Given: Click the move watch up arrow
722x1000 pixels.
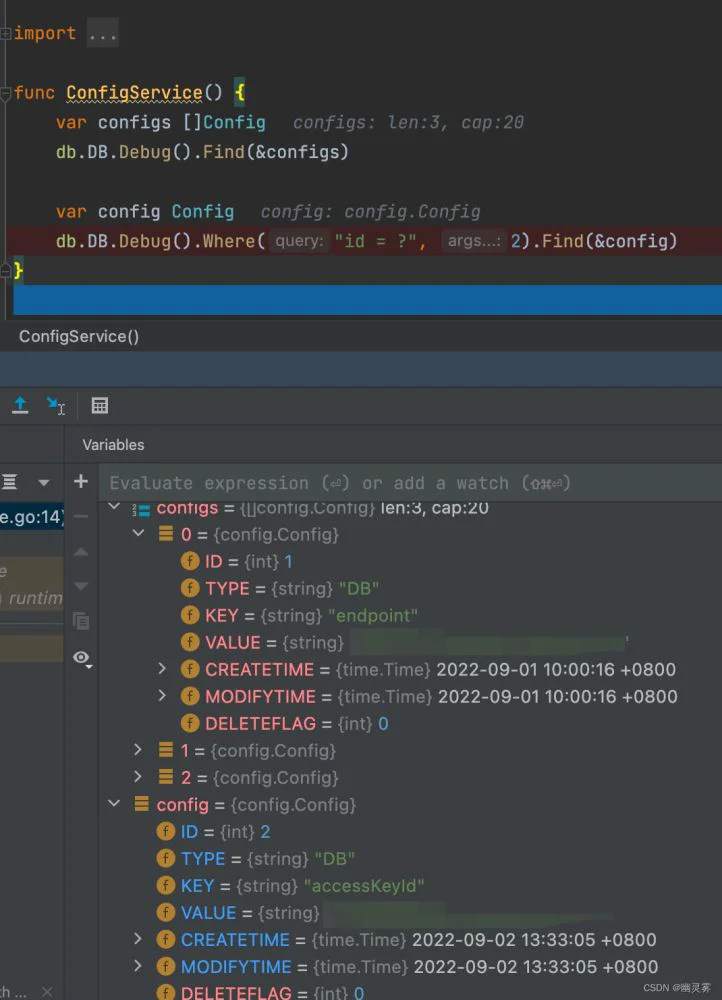Looking at the screenshot, I should pos(81,552).
